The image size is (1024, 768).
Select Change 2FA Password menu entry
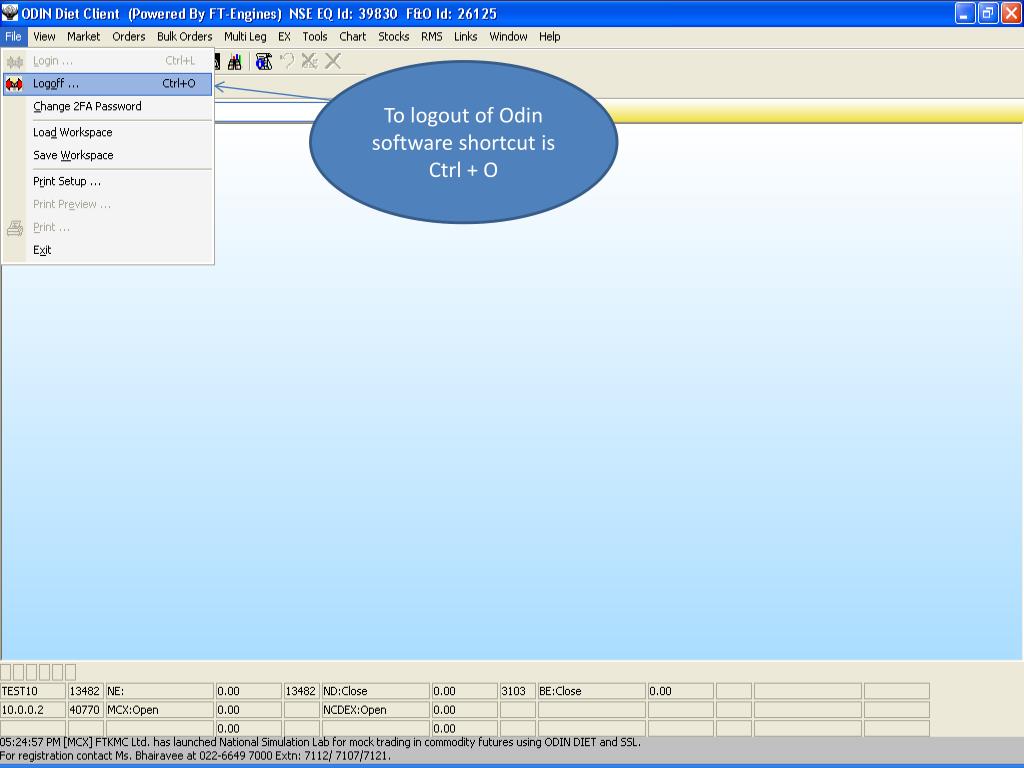[108, 106]
